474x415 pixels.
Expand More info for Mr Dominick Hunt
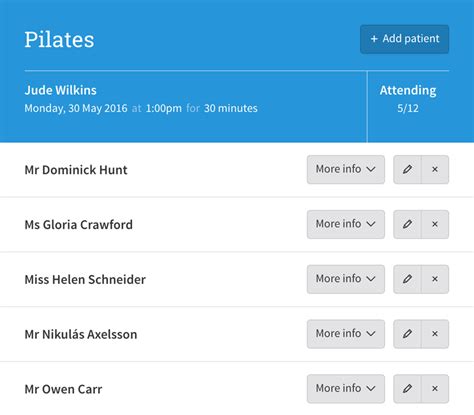(x=346, y=169)
